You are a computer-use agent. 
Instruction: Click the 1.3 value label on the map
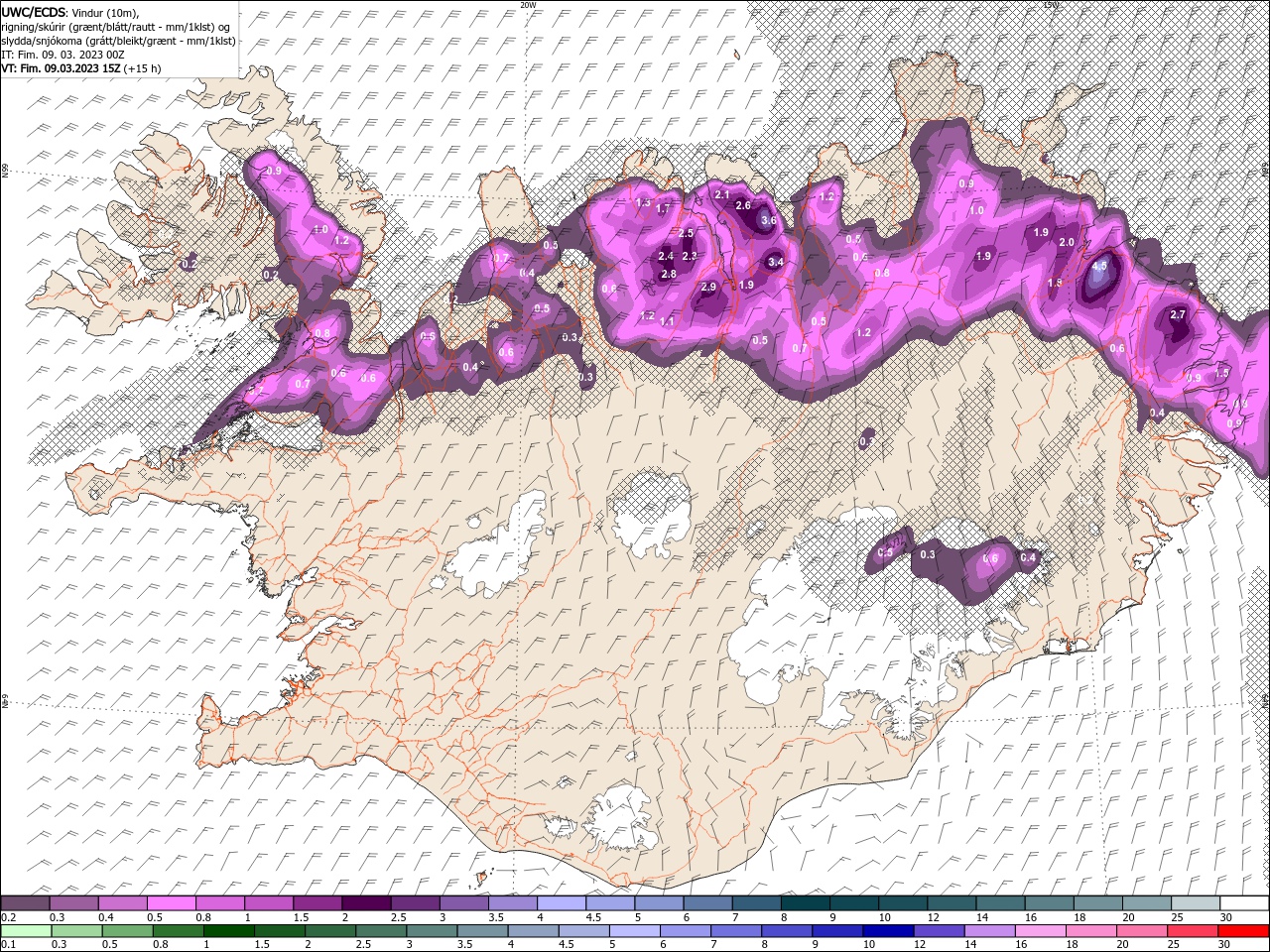coord(643,202)
